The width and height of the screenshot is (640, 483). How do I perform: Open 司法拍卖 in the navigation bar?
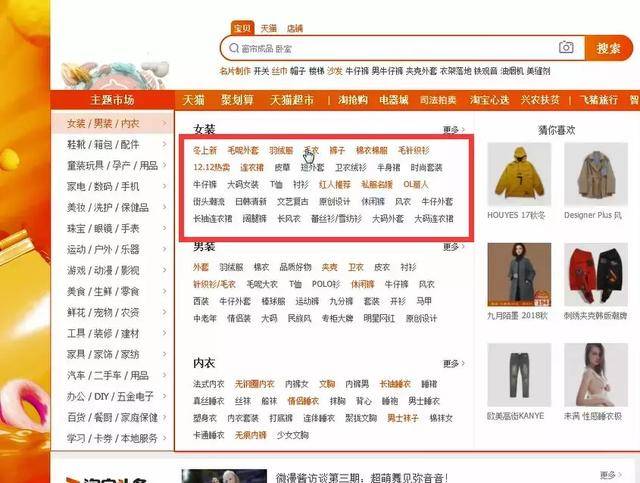438,100
